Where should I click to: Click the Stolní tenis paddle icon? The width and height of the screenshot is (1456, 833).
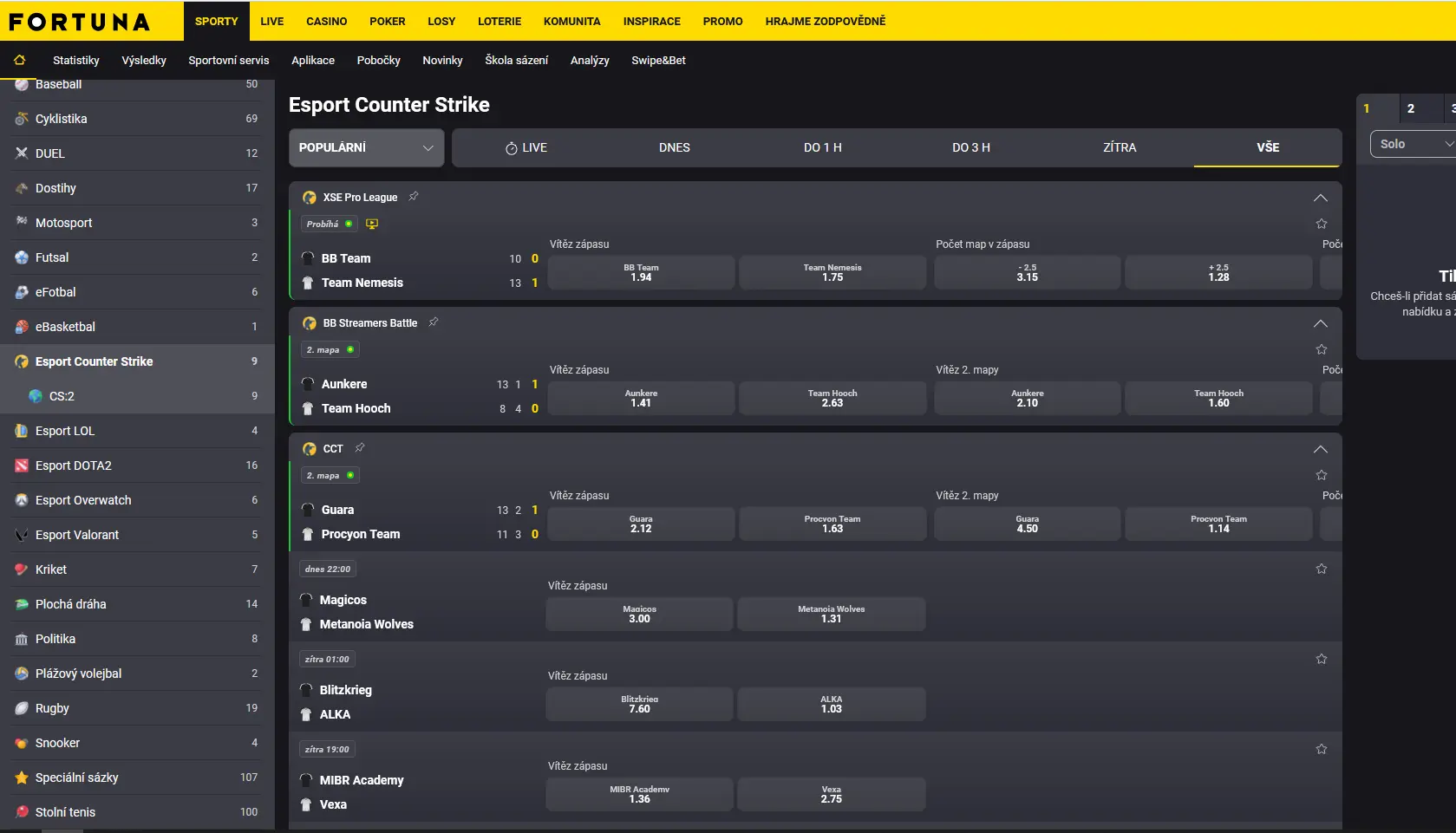[x=22, y=812]
